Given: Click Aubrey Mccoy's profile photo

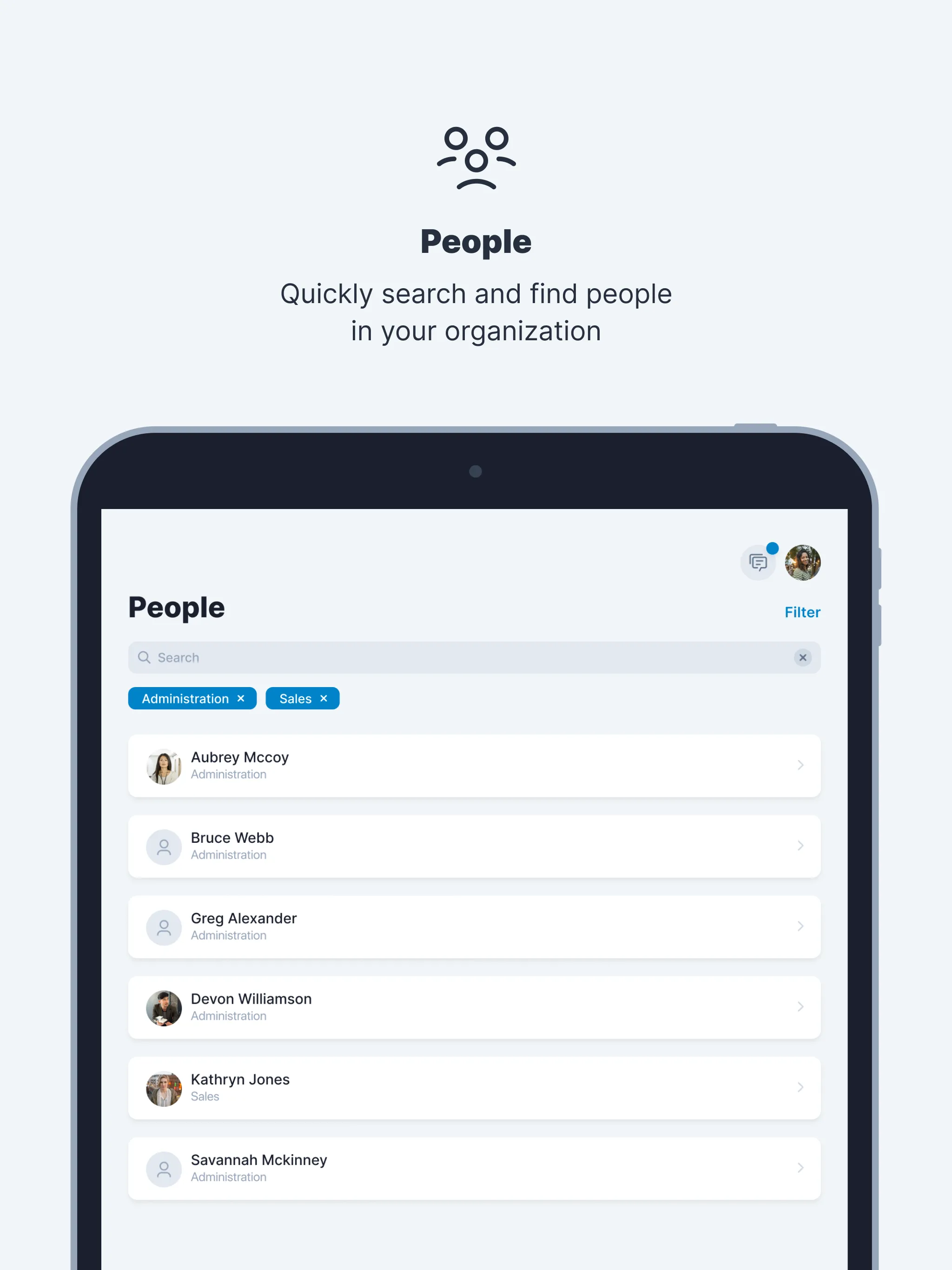Looking at the screenshot, I should coord(163,764).
